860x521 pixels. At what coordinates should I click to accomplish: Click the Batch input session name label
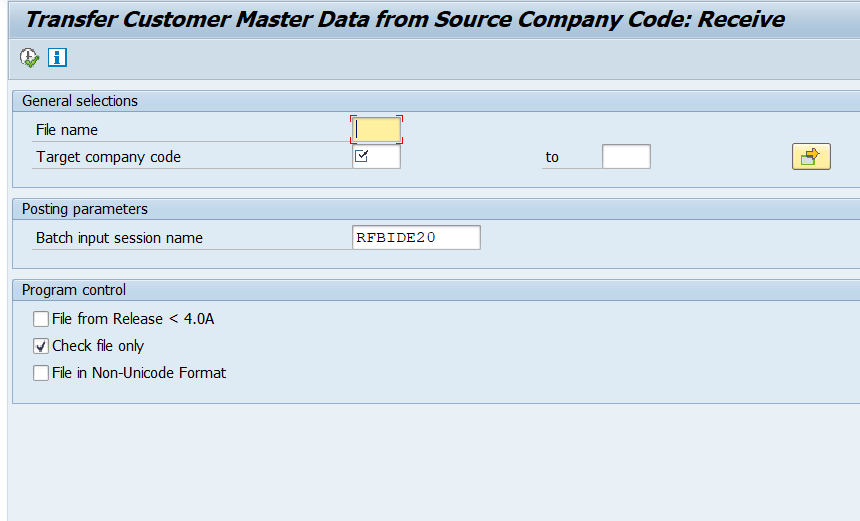click(x=120, y=238)
